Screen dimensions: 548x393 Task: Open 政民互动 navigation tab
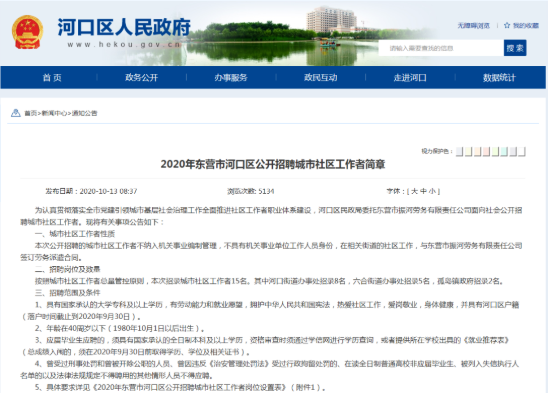320,78
